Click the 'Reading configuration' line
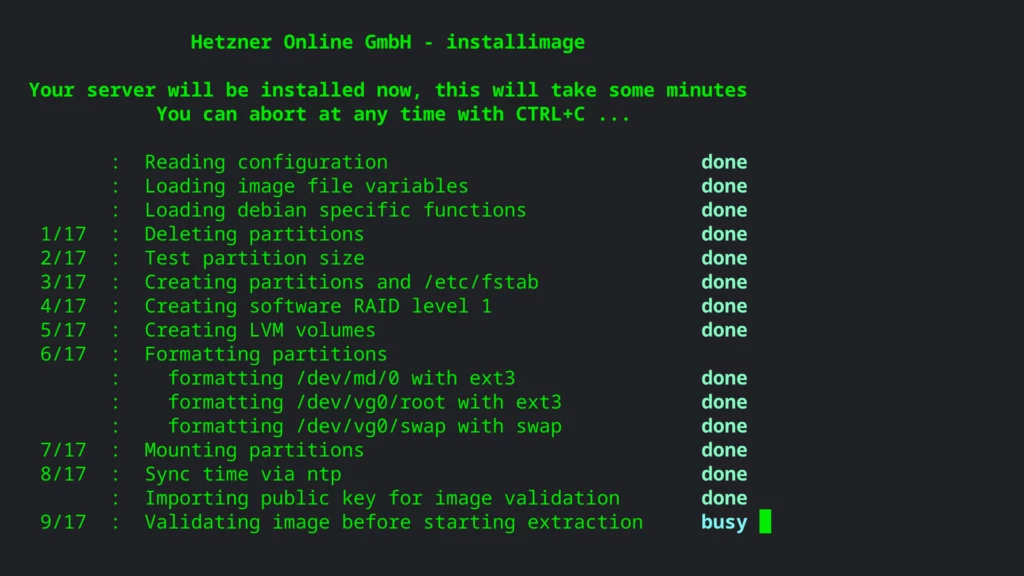This screenshot has height=576, width=1024. pyautogui.click(x=266, y=162)
